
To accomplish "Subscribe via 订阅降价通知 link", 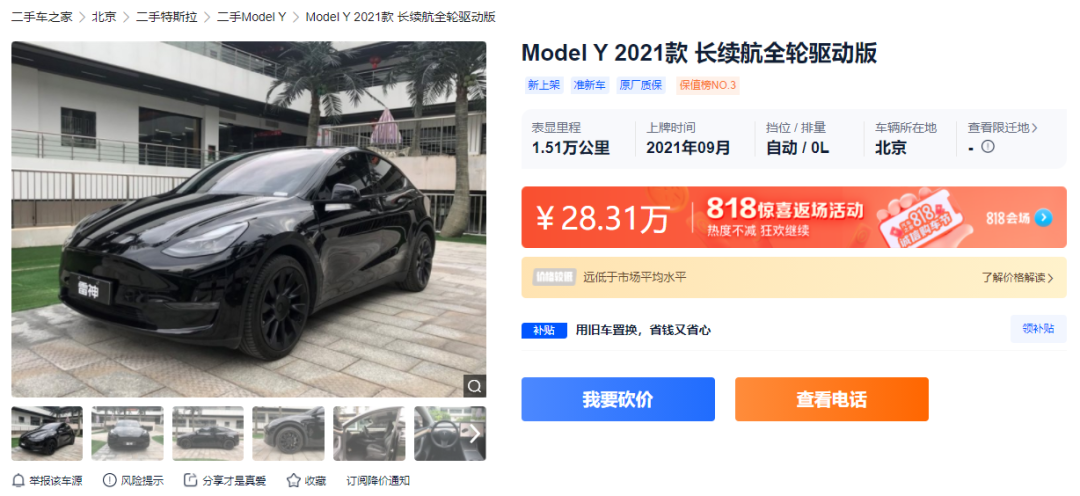I will [378, 481].
